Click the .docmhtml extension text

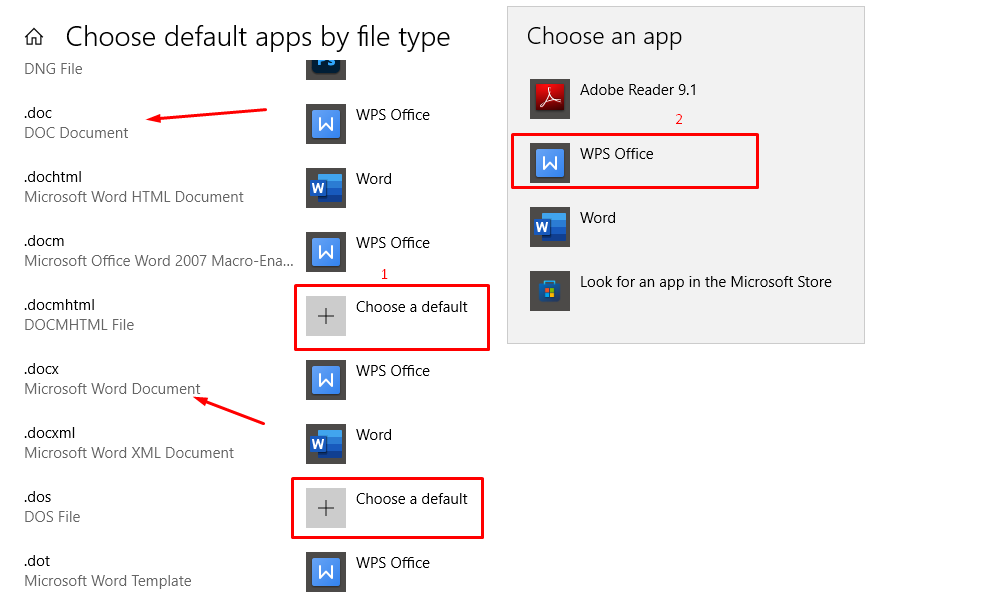click(x=60, y=305)
